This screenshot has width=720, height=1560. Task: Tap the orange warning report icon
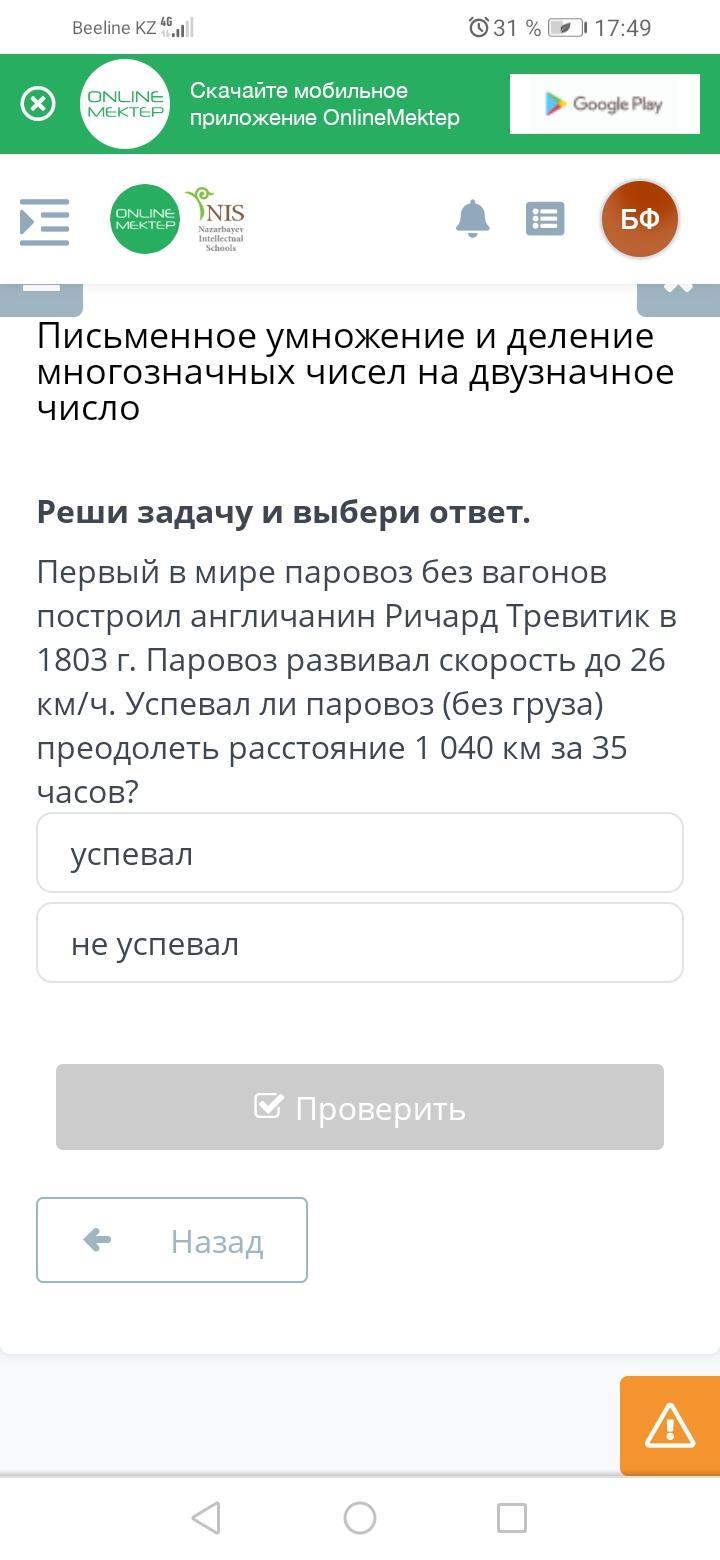(669, 1425)
